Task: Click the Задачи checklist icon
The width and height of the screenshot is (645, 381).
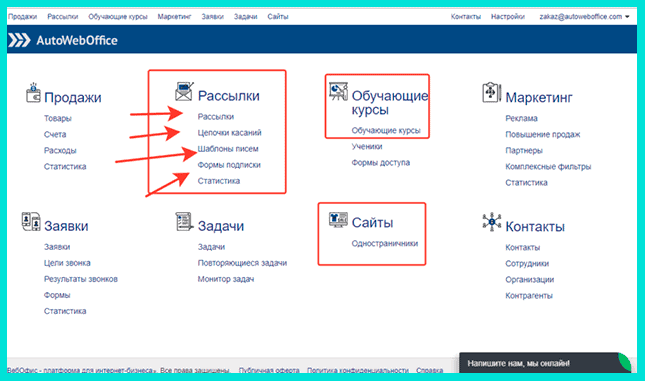Action: (184, 221)
